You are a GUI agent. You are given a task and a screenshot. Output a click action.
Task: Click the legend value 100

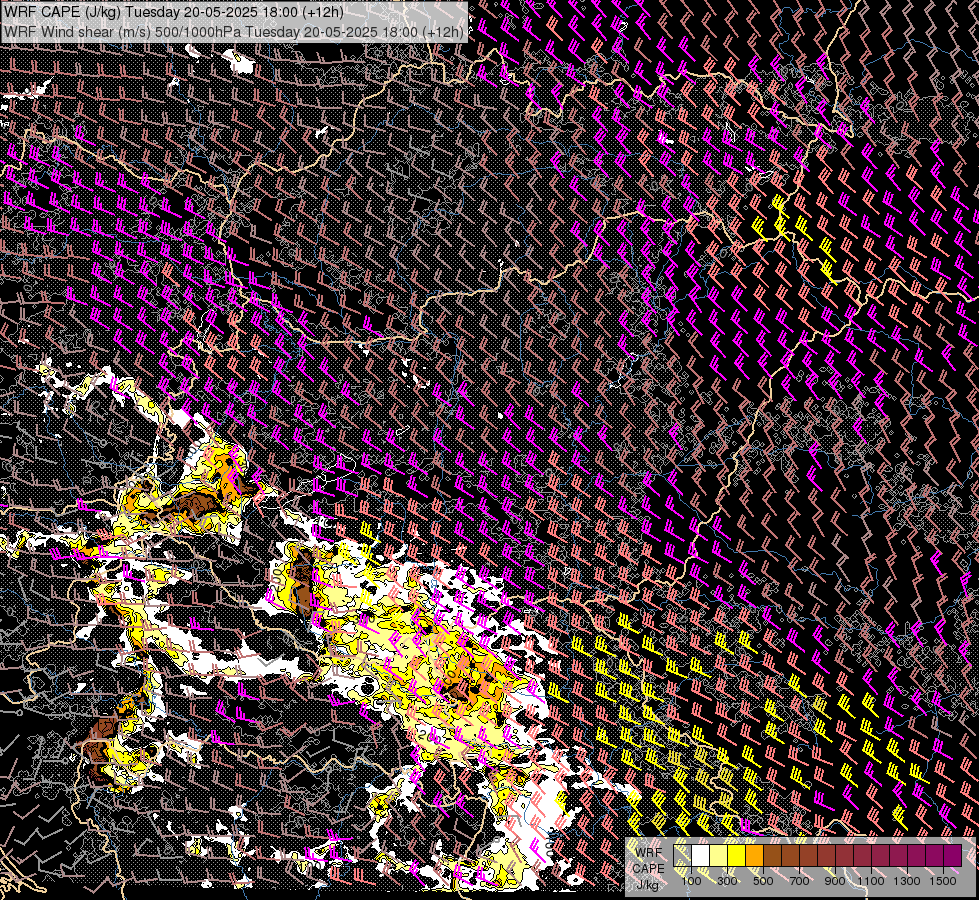[691, 881]
